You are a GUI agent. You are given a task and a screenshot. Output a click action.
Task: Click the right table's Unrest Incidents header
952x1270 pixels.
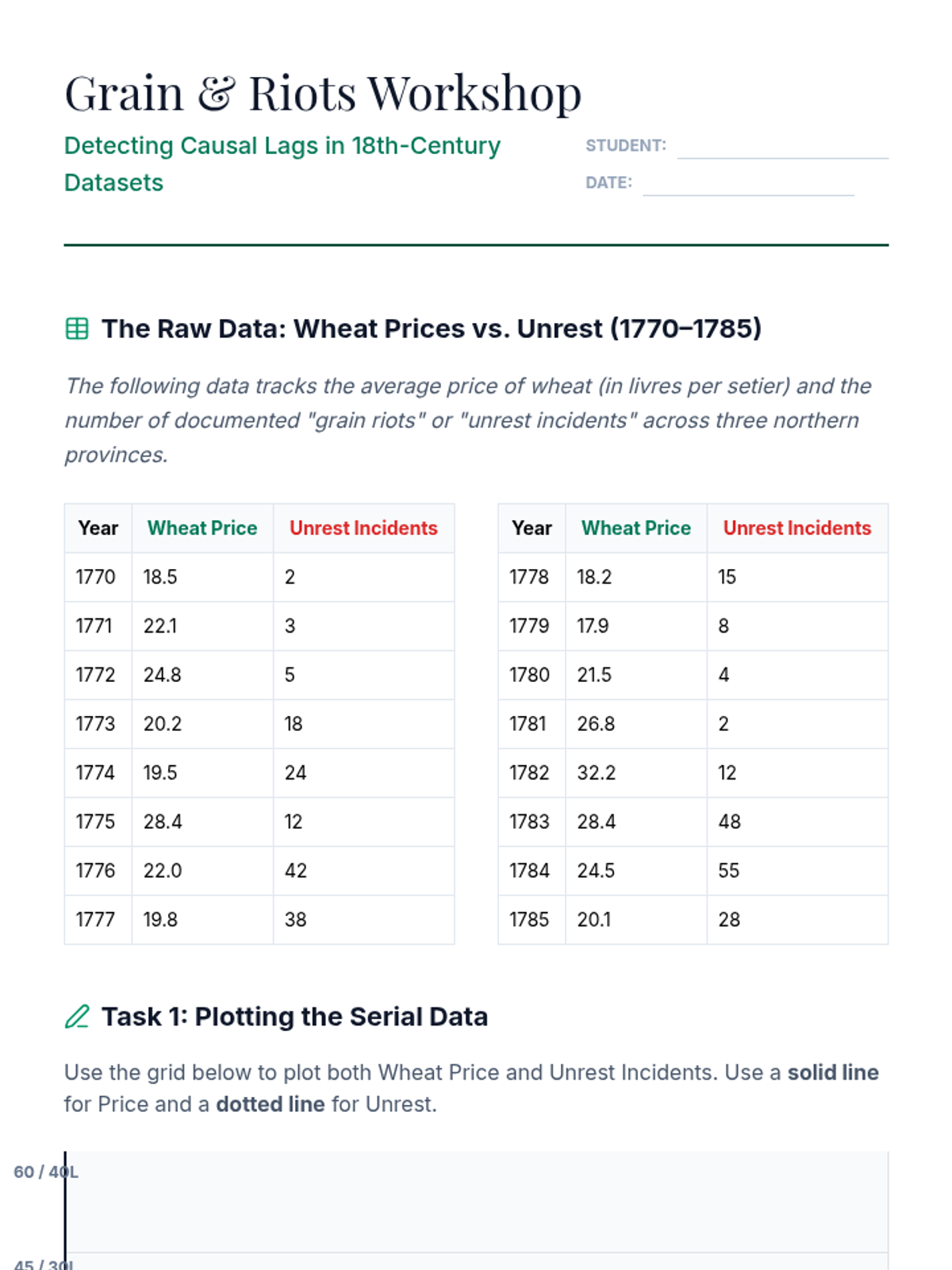coord(797,529)
